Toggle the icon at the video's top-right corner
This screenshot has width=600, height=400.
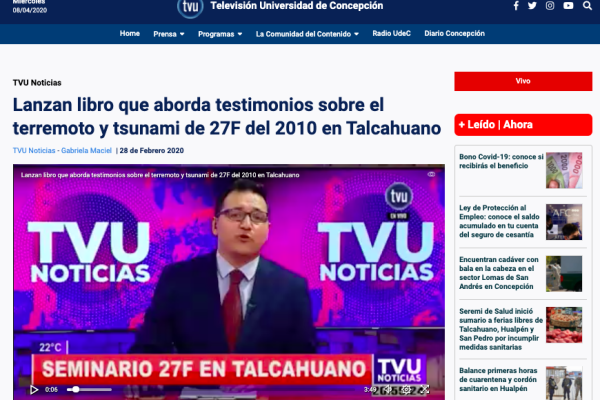pos(431,175)
